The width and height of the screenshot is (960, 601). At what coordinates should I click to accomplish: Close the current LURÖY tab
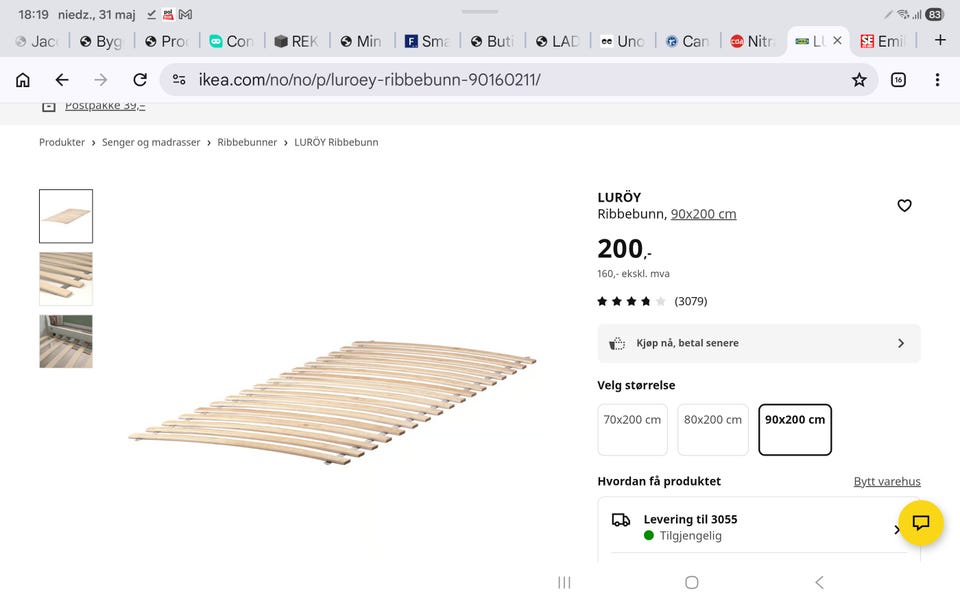click(838, 40)
